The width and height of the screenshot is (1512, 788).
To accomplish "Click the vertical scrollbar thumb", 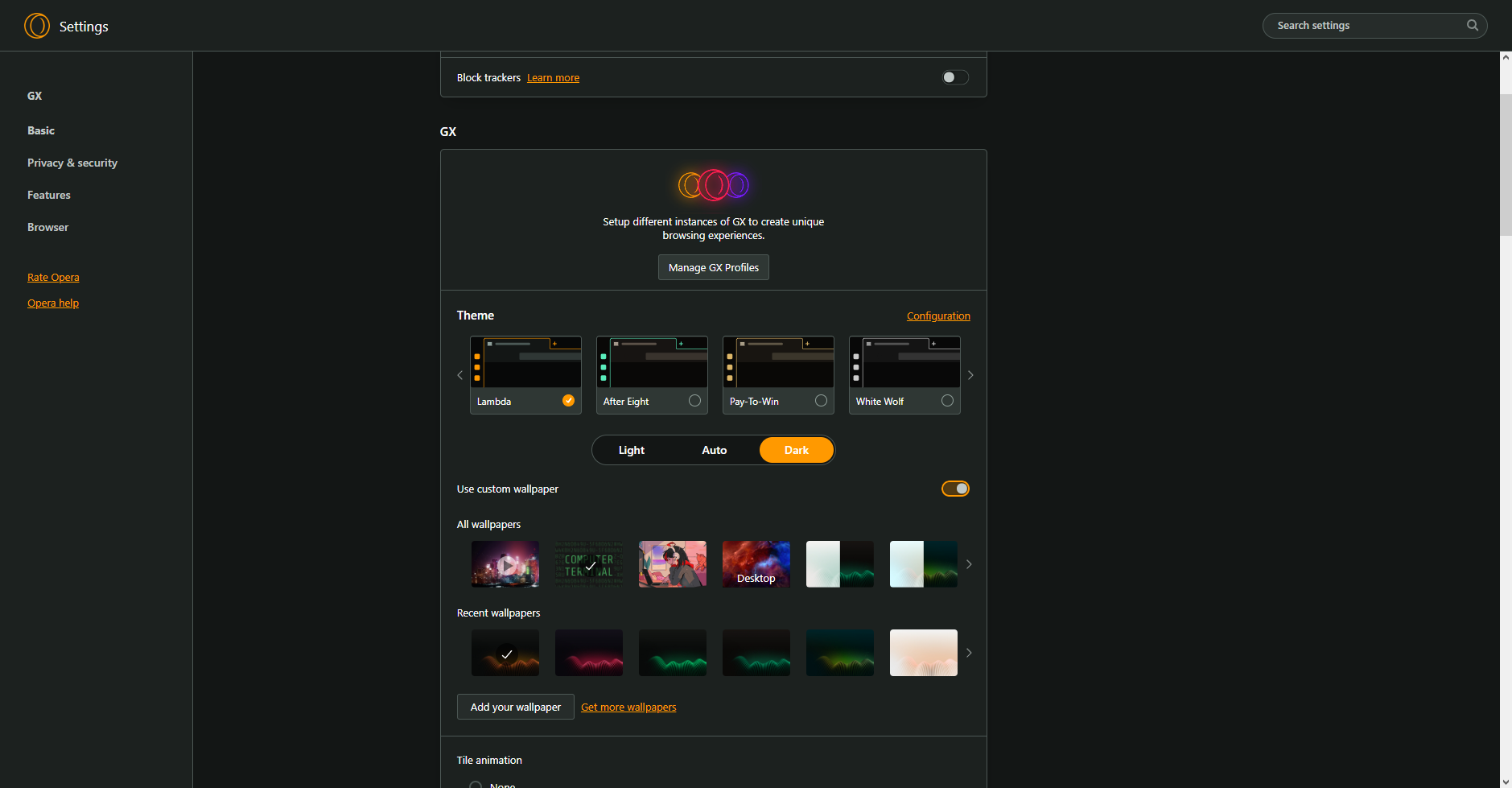I will (1506, 165).
